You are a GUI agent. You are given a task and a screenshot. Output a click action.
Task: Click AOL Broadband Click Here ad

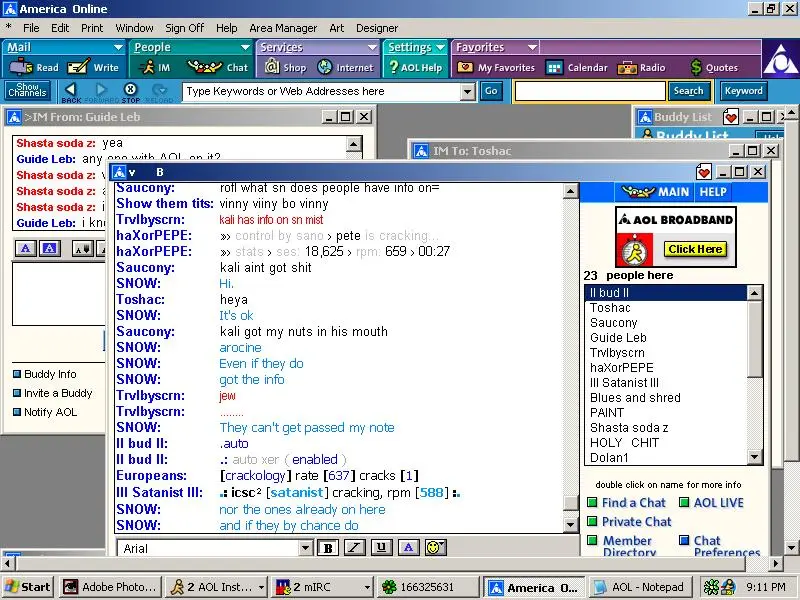(695, 249)
